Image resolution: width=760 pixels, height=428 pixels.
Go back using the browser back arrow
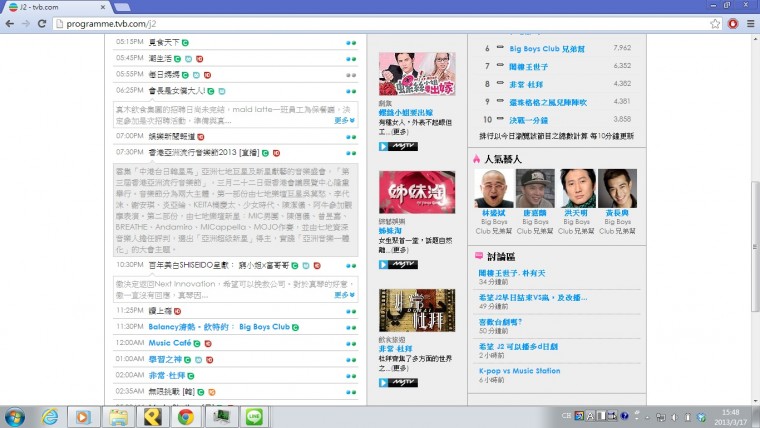(x=10, y=23)
